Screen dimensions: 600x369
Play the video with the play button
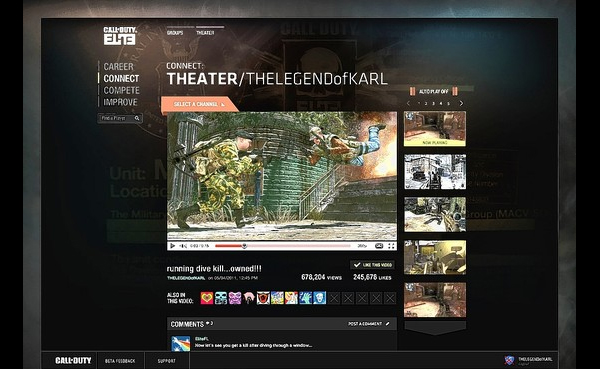point(172,246)
